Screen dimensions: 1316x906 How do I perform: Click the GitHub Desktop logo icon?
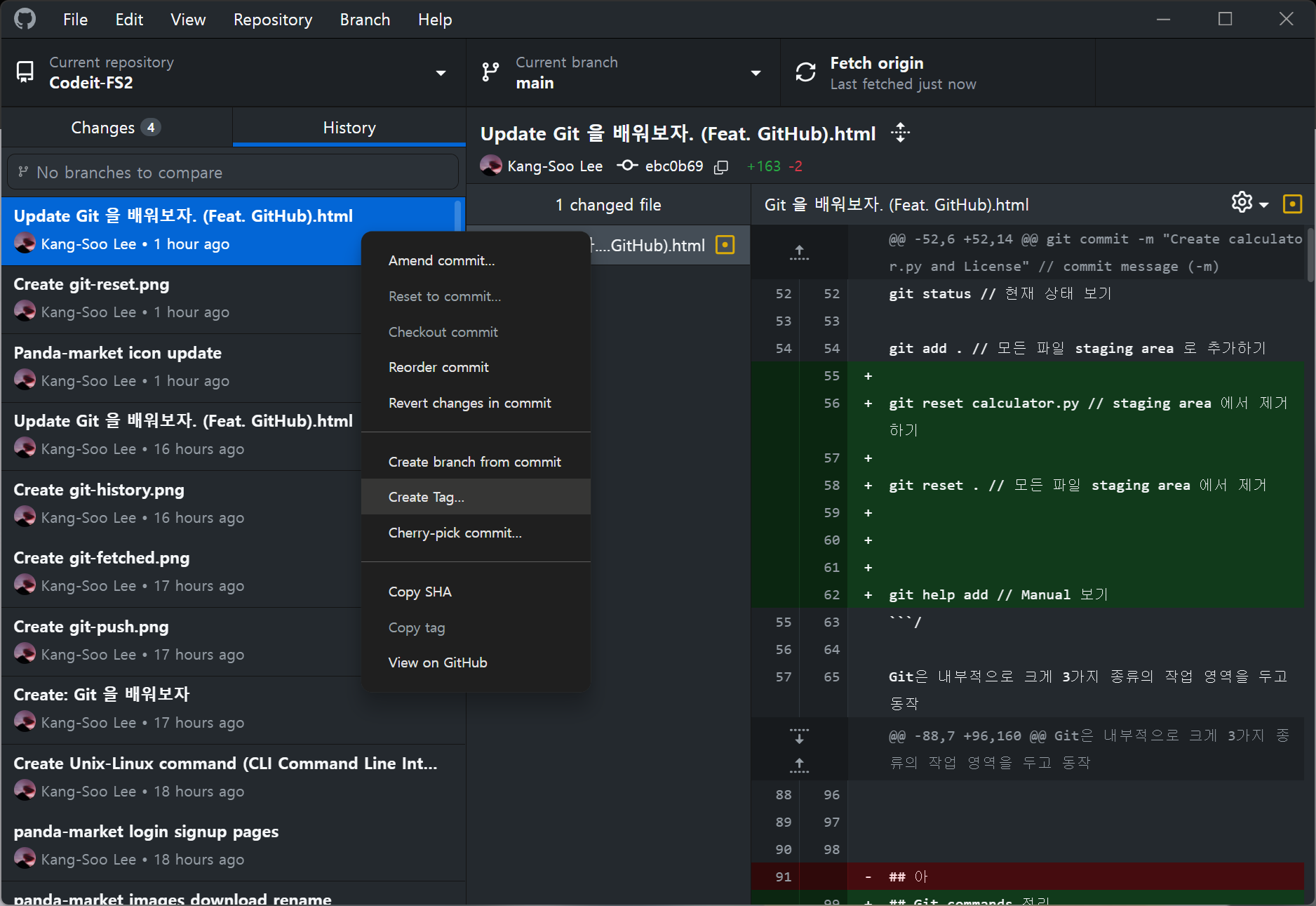(25, 19)
